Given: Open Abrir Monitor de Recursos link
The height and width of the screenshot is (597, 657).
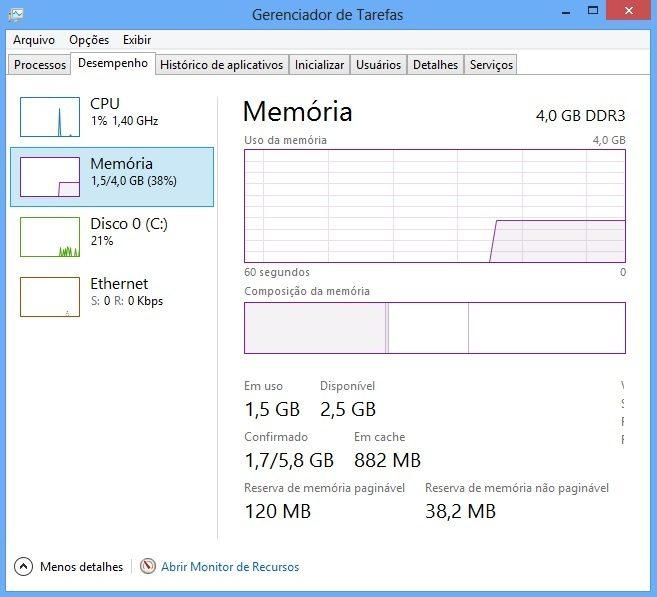Looking at the screenshot, I should 230,567.
